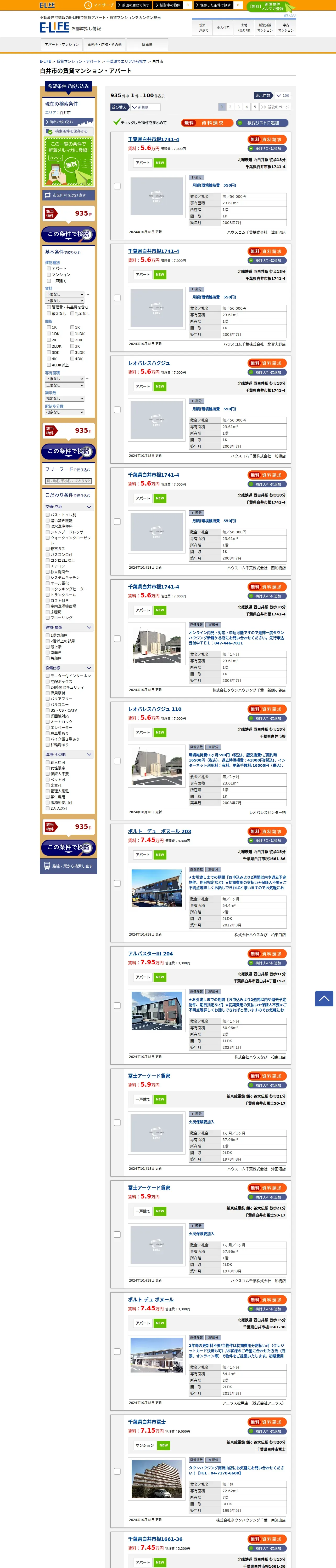This screenshot has height=1568, width=336.
Task: Add レオパレスハクジュ 110 to consideration list
Action: [x=267, y=718]
